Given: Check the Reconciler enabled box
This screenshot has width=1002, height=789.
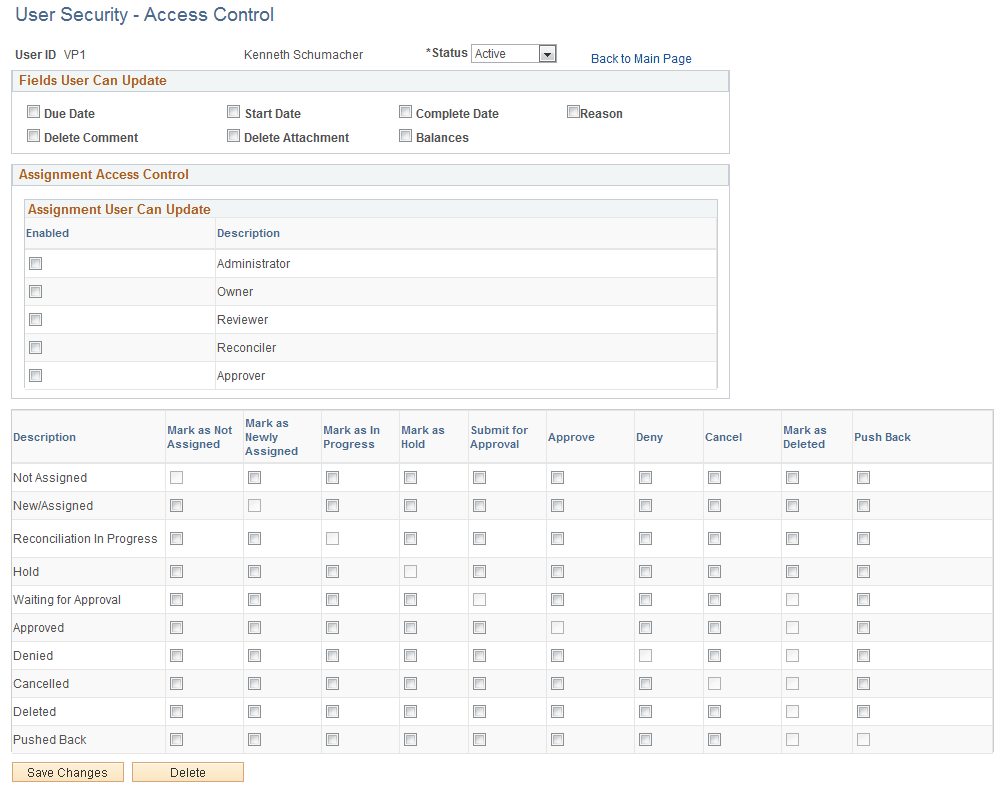Looking at the screenshot, I should point(35,347).
